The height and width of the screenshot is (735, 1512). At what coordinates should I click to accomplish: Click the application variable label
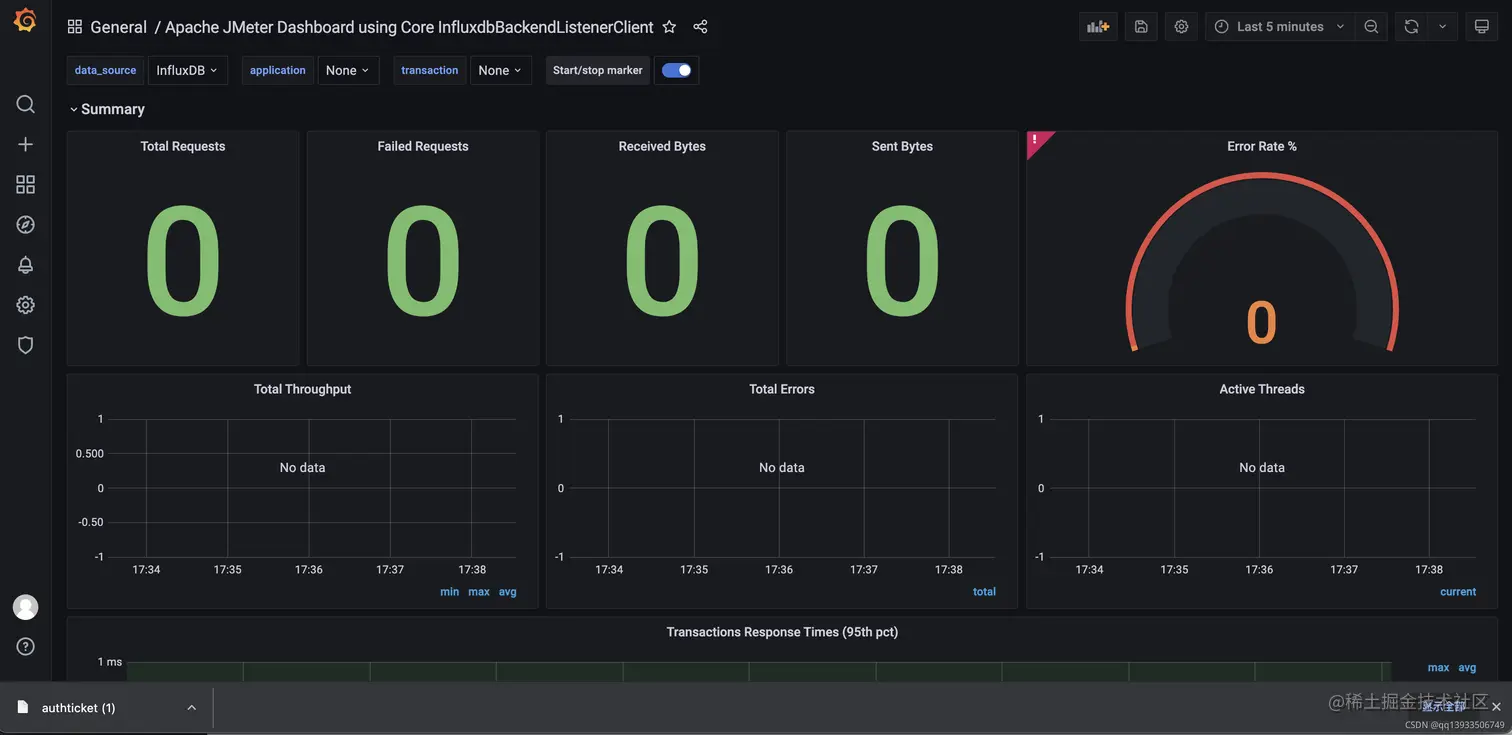point(278,70)
